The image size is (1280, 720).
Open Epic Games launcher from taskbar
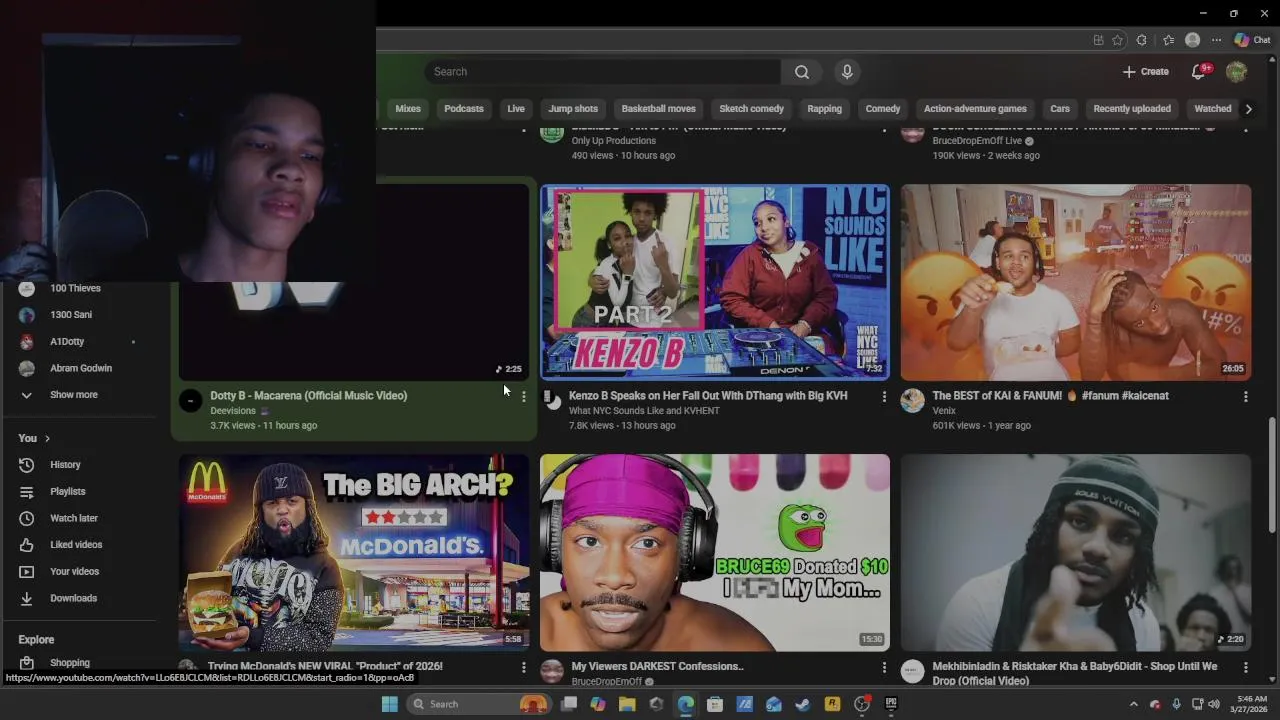pyautogui.click(x=891, y=704)
